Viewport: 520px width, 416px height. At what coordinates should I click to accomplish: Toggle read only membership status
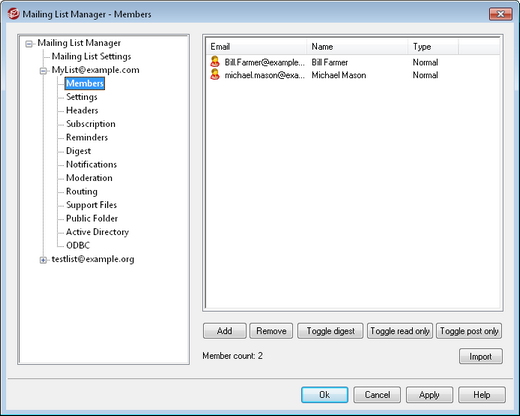click(400, 331)
